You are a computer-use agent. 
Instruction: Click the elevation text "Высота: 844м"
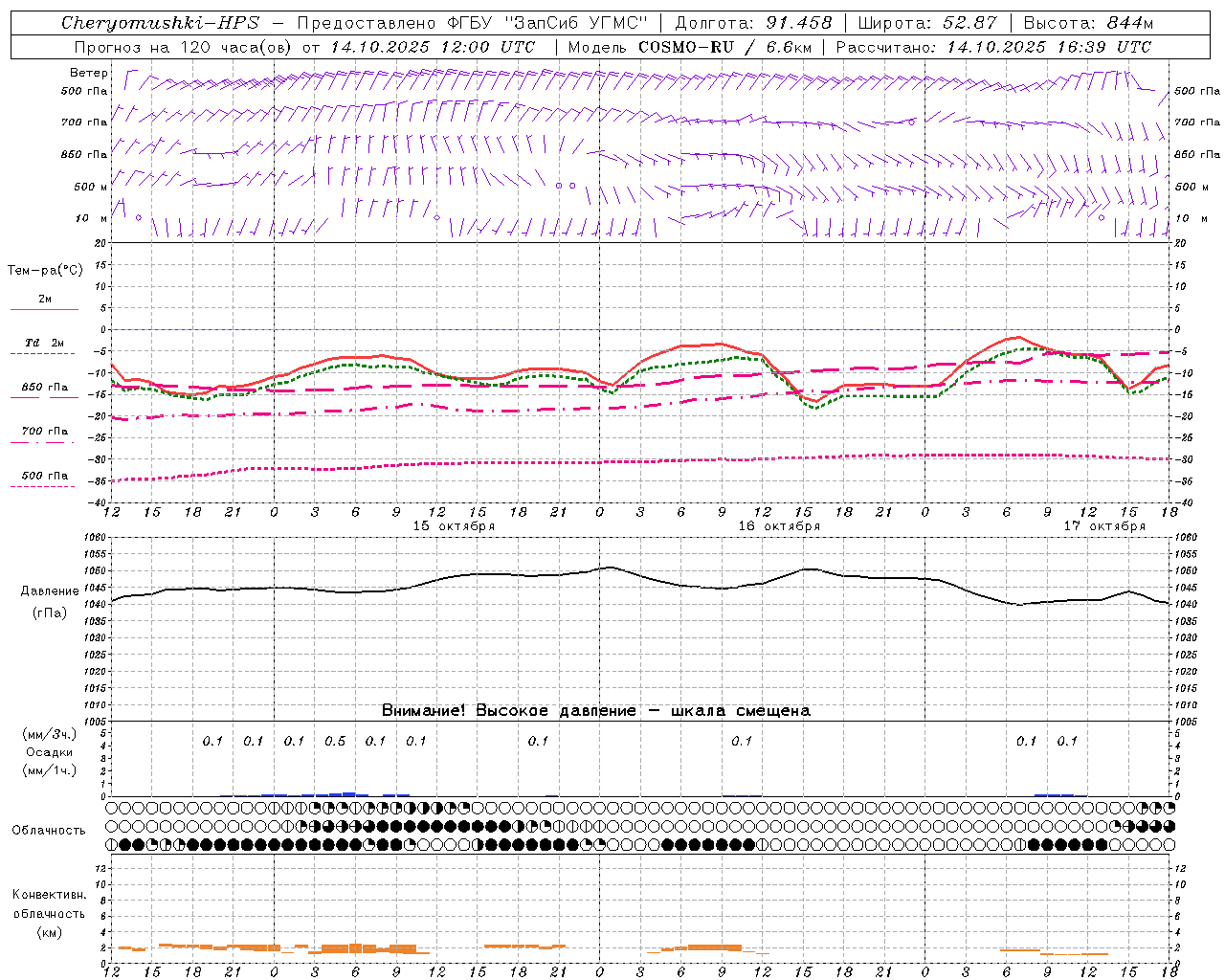(1088, 23)
